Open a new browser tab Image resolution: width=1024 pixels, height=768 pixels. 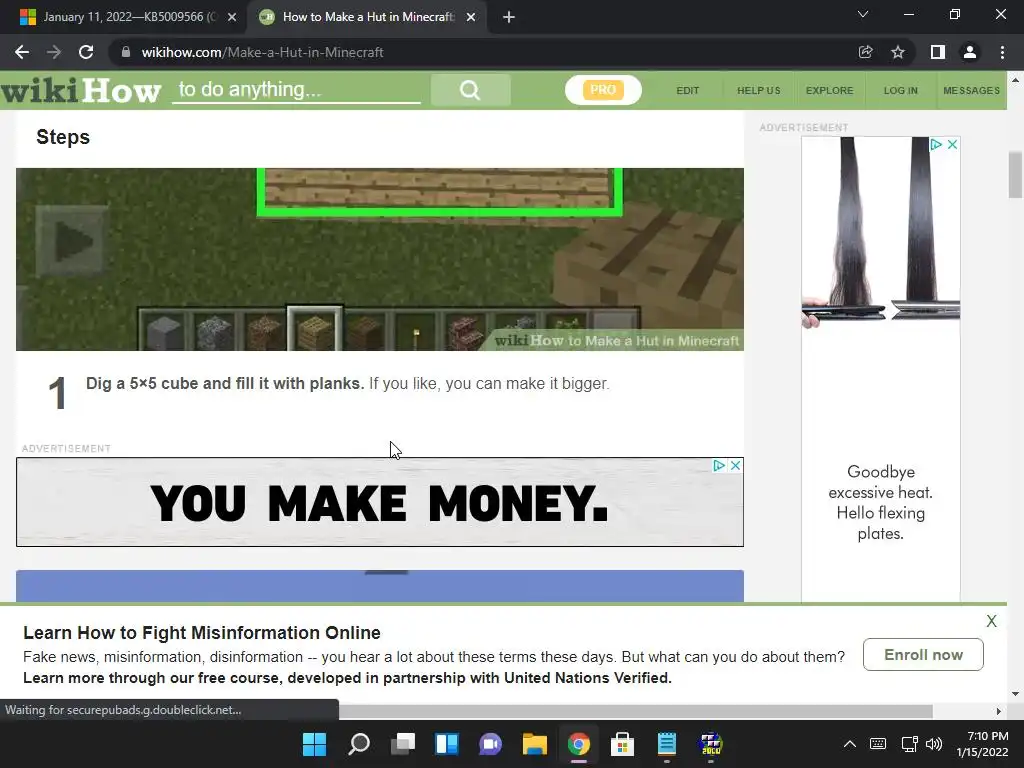click(x=509, y=17)
